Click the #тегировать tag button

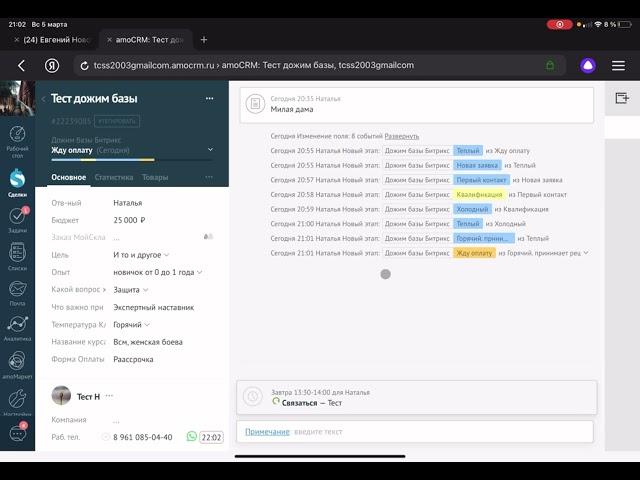click(117, 121)
